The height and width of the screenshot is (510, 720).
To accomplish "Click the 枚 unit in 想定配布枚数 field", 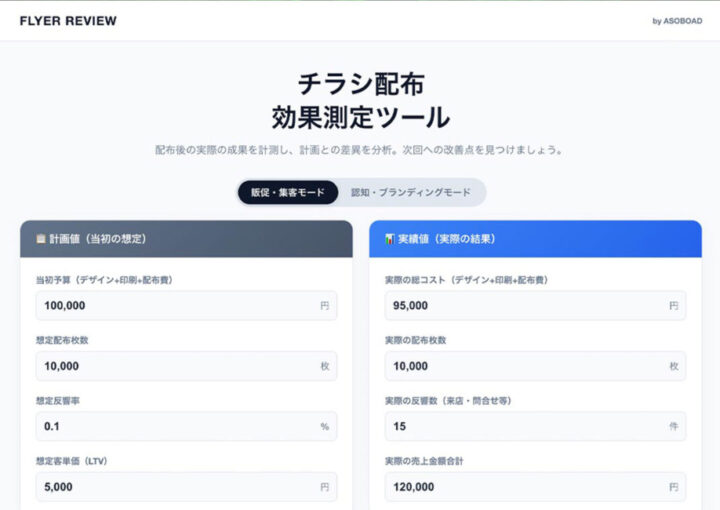I will click(325, 366).
